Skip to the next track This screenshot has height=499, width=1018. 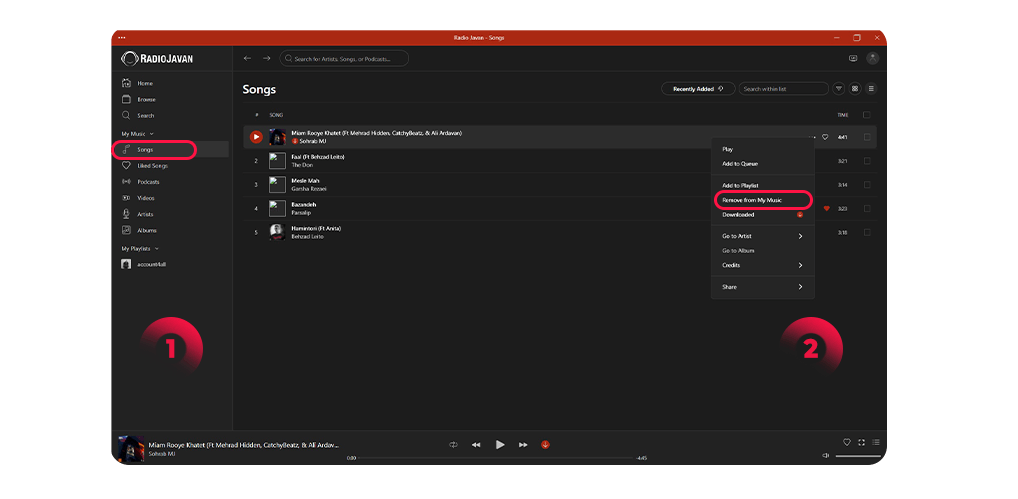click(x=523, y=444)
